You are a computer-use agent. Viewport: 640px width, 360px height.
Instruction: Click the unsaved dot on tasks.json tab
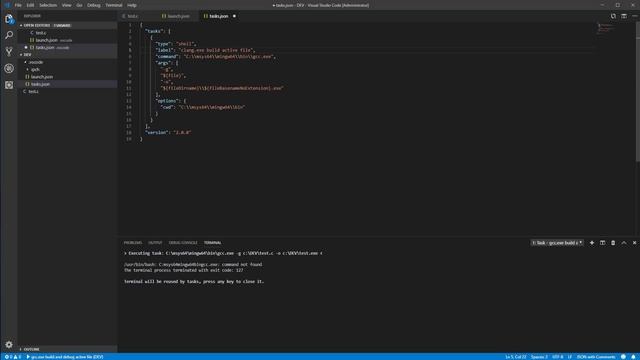(x=234, y=16)
